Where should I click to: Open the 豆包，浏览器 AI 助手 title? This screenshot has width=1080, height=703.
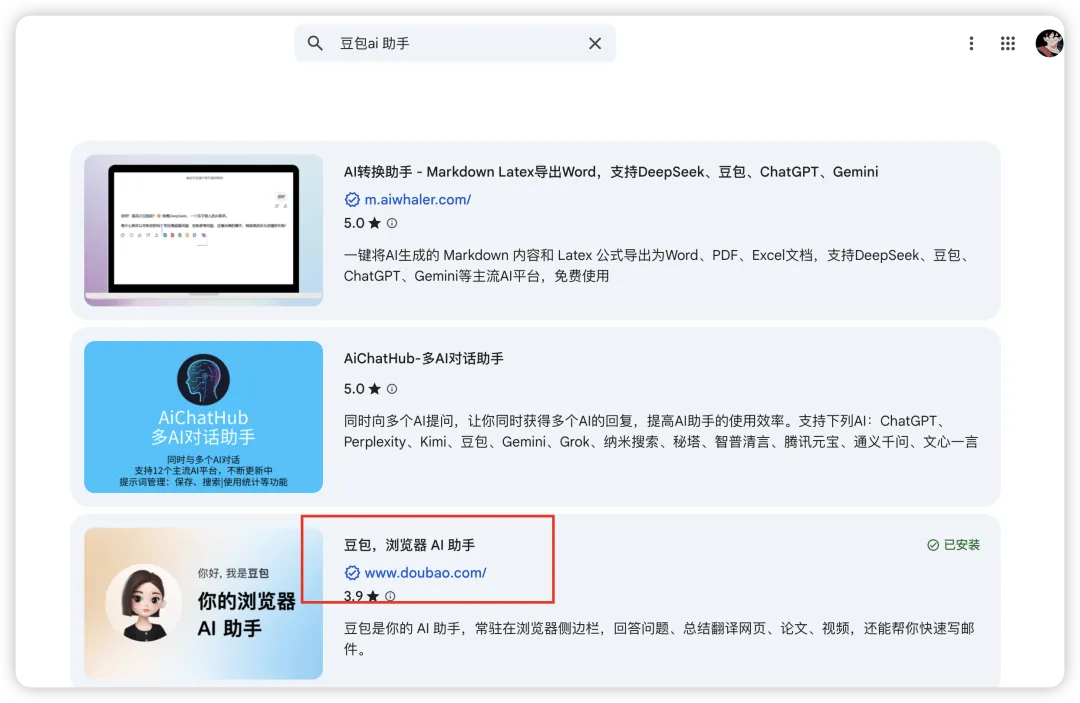pos(409,545)
